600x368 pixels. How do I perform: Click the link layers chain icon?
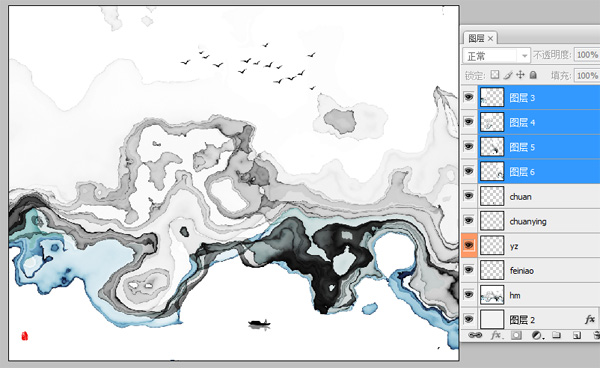pos(475,335)
